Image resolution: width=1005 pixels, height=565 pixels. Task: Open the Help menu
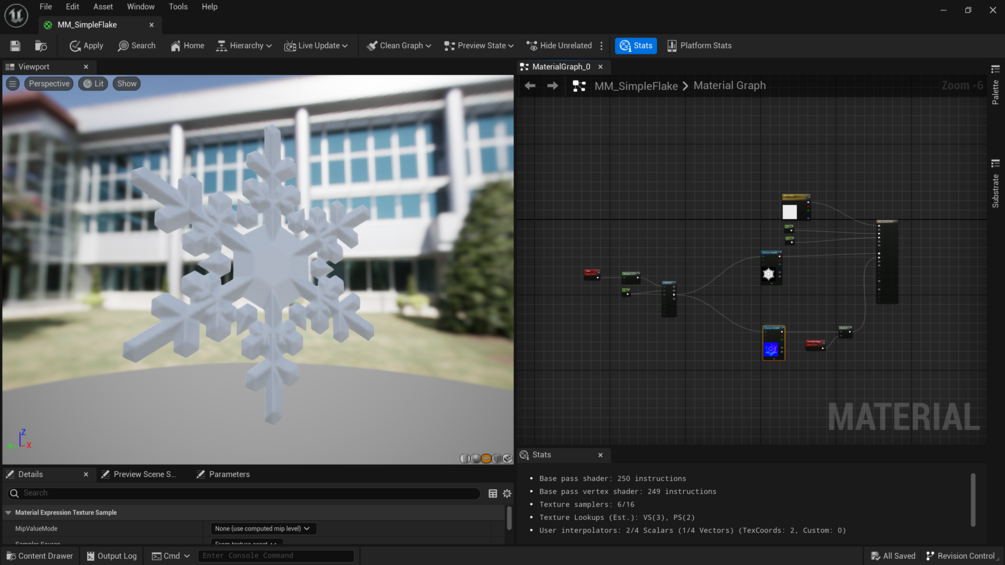tap(210, 6)
